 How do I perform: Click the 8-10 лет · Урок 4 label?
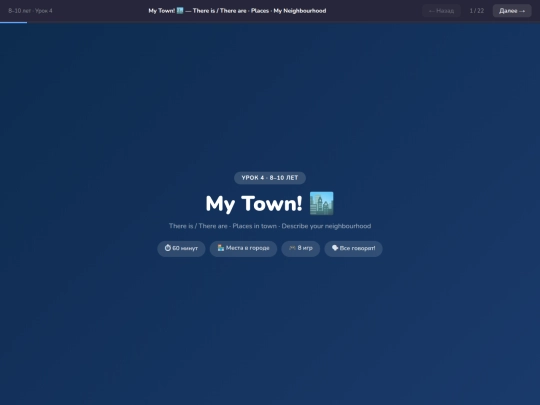coord(30,11)
